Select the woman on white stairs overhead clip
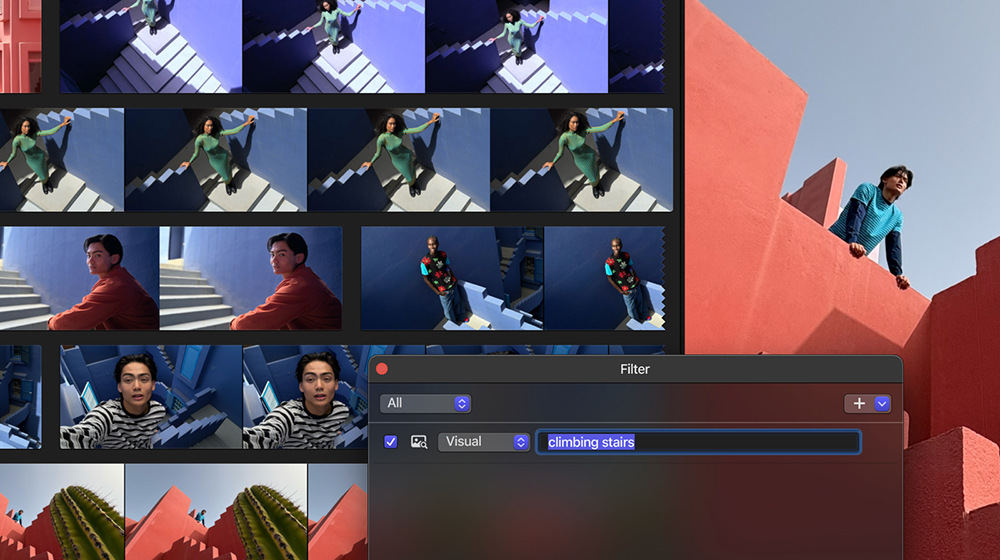The height and width of the screenshot is (560, 1000). (362, 47)
